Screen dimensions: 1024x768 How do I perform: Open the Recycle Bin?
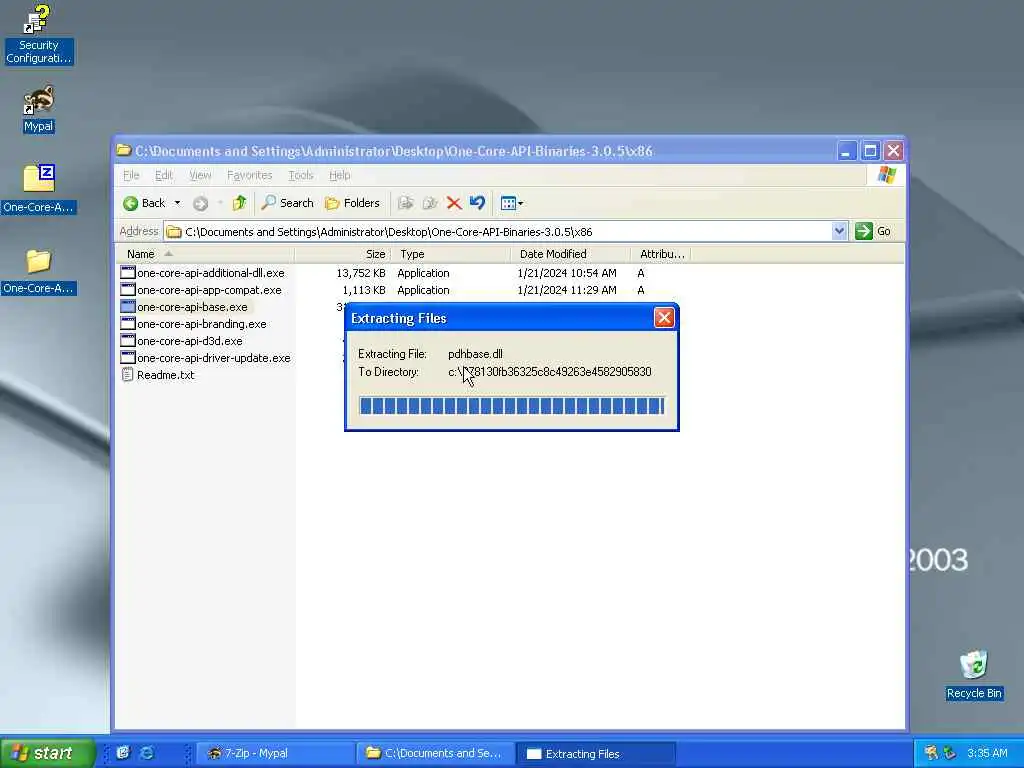(974, 675)
